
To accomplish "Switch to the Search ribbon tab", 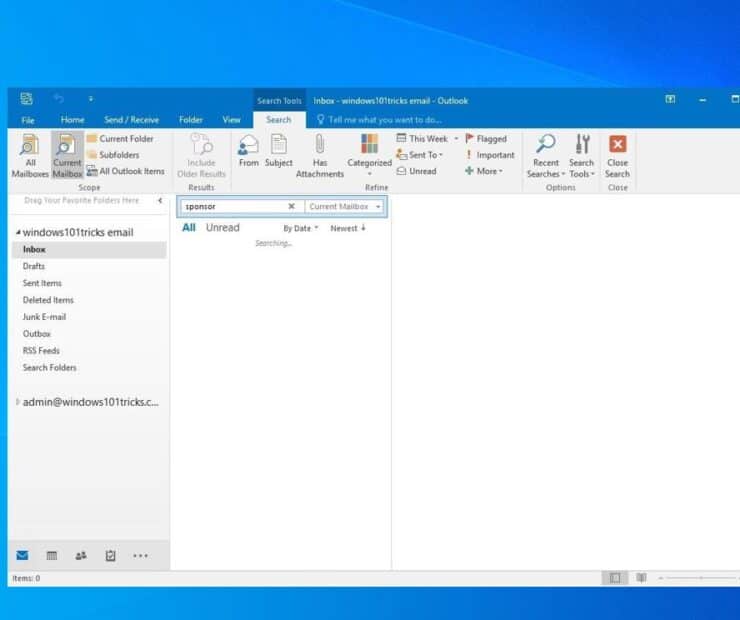I will (278, 120).
